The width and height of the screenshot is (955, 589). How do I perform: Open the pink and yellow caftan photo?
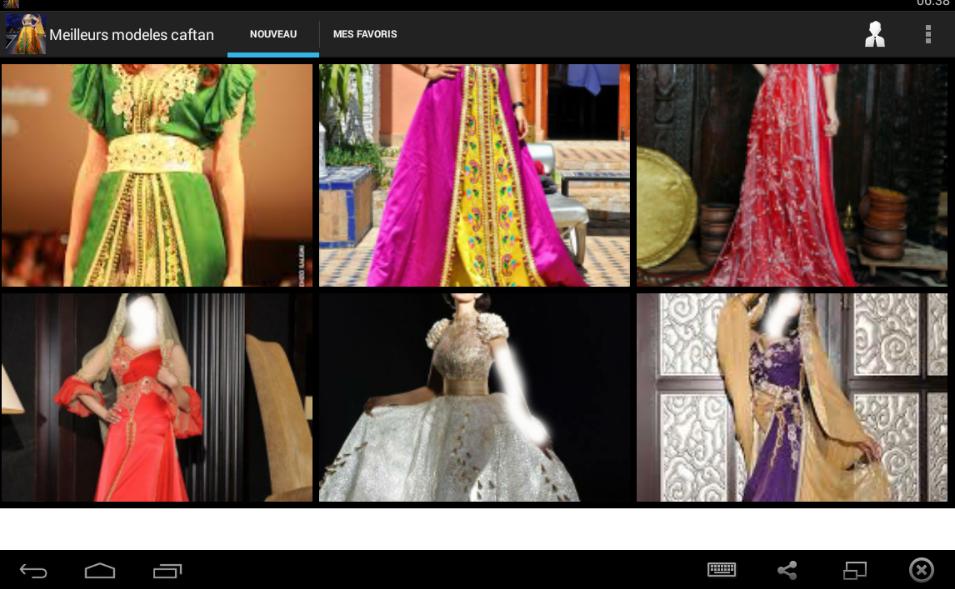click(475, 175)
